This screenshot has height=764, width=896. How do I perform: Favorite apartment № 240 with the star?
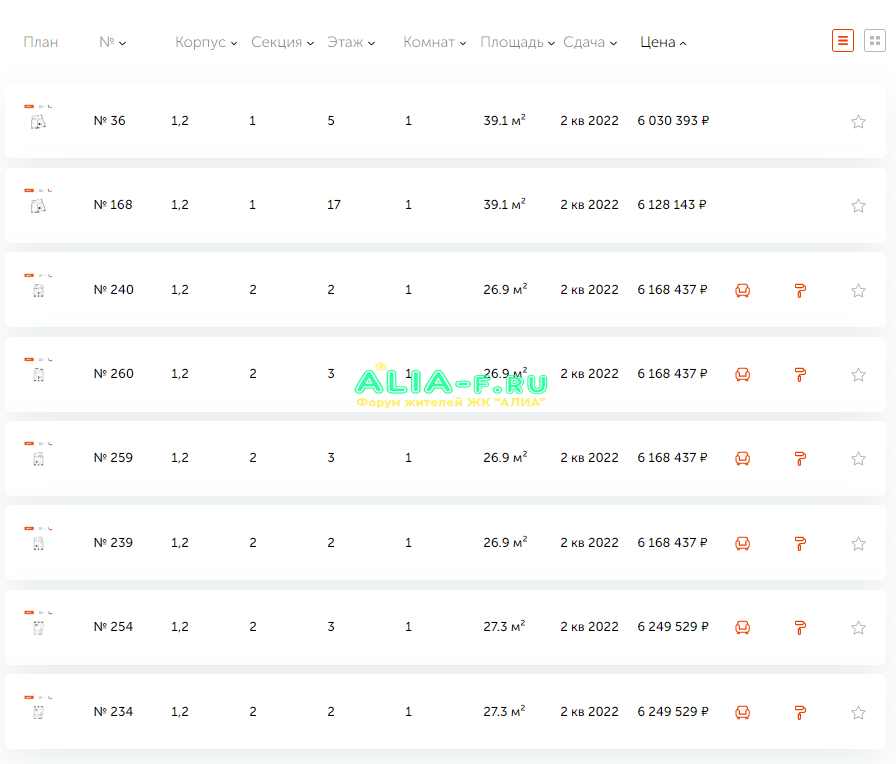point(858,290)
